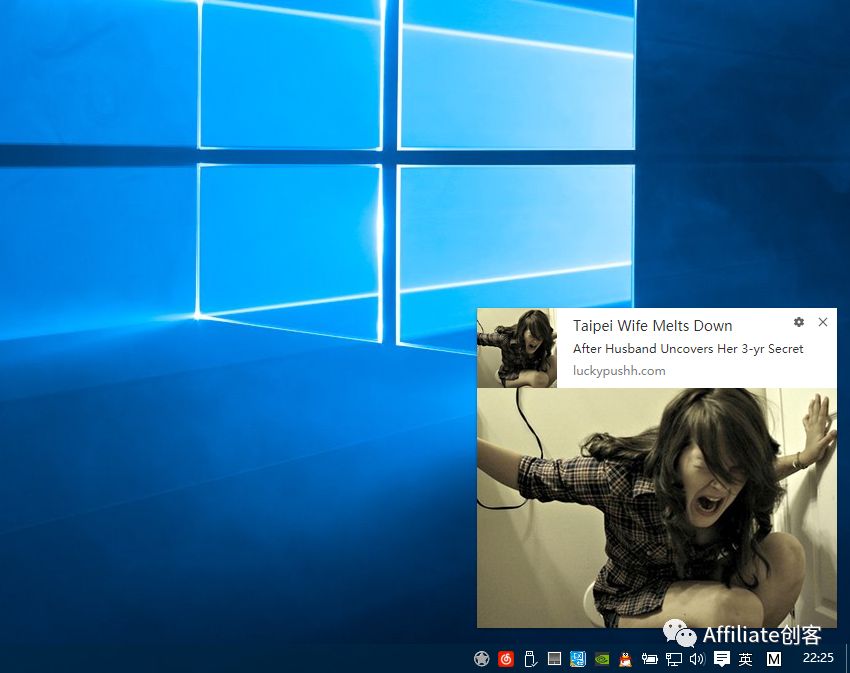
Task: Switch input language via 英 indicator
Action: pyautogui.click(x=746, y=659)
